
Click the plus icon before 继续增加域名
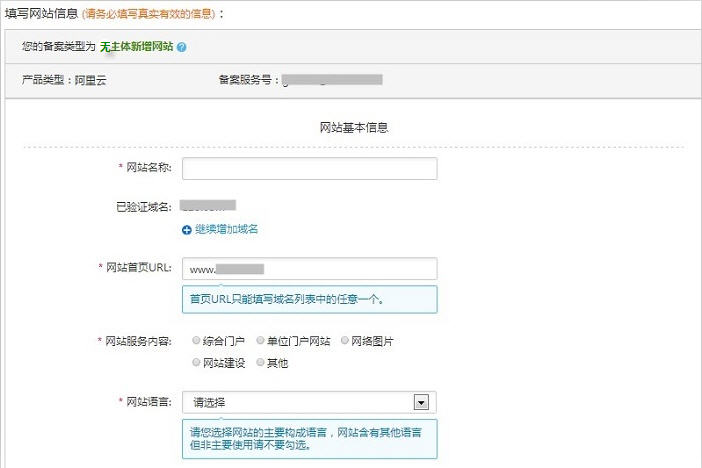coord(187,230)
